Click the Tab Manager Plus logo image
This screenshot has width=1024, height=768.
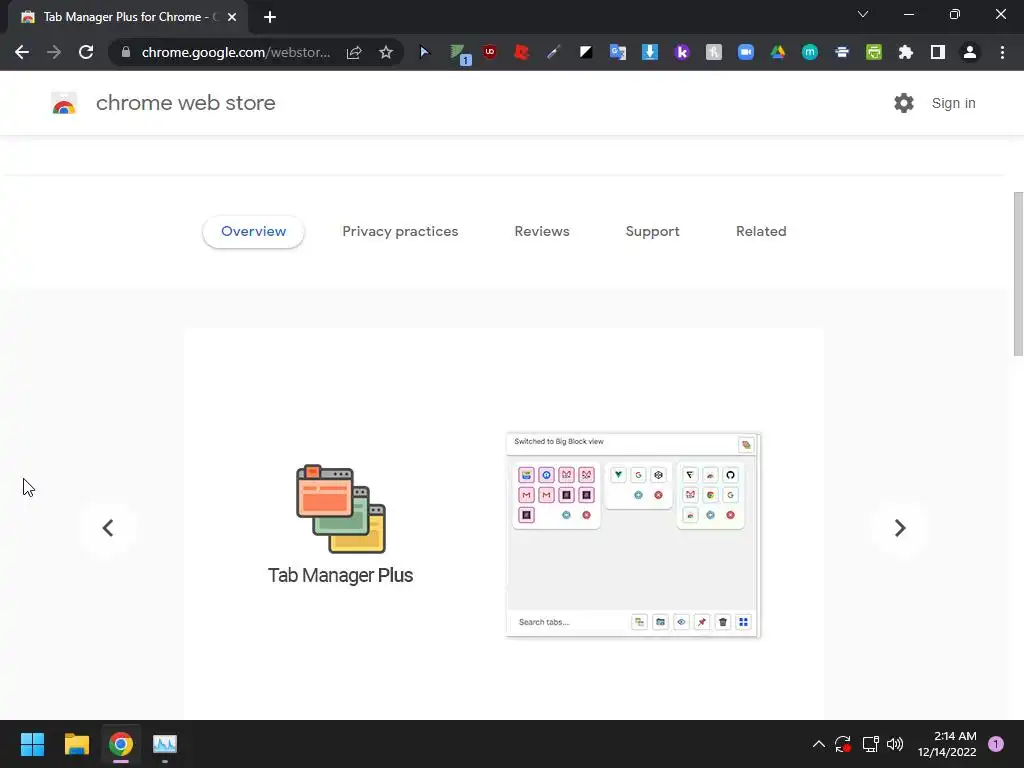341,509
